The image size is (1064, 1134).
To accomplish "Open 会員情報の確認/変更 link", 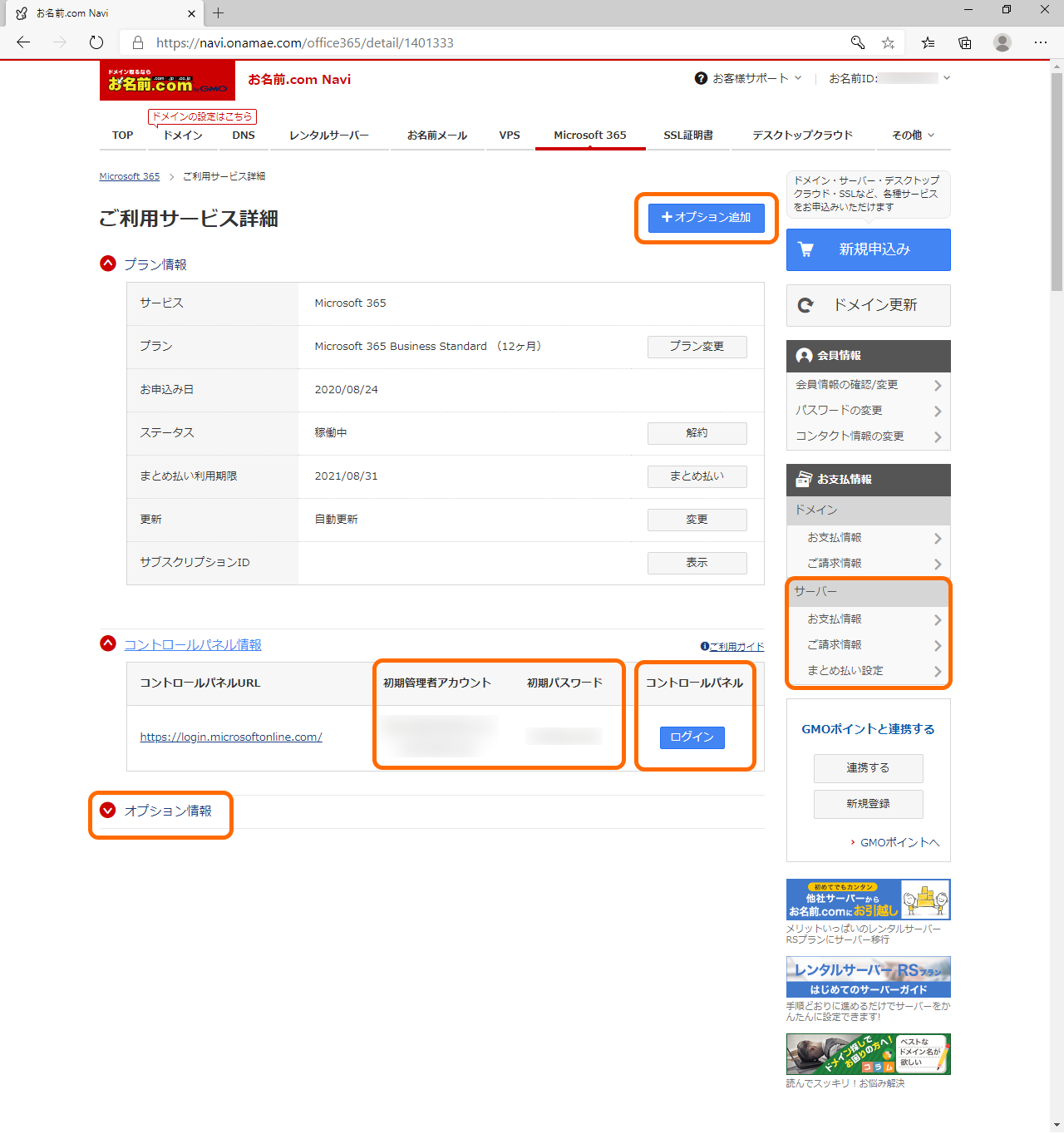I will pos(868,385).
